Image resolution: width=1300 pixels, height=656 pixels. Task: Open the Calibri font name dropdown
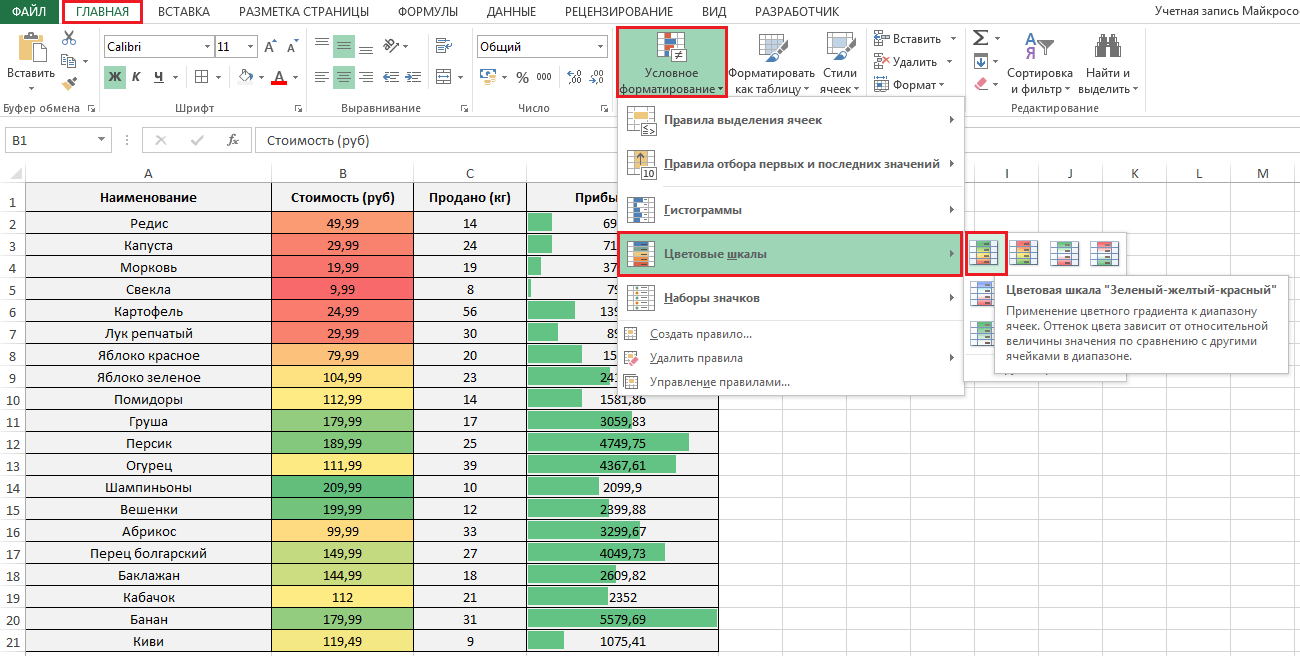click(x=207, y=47)
